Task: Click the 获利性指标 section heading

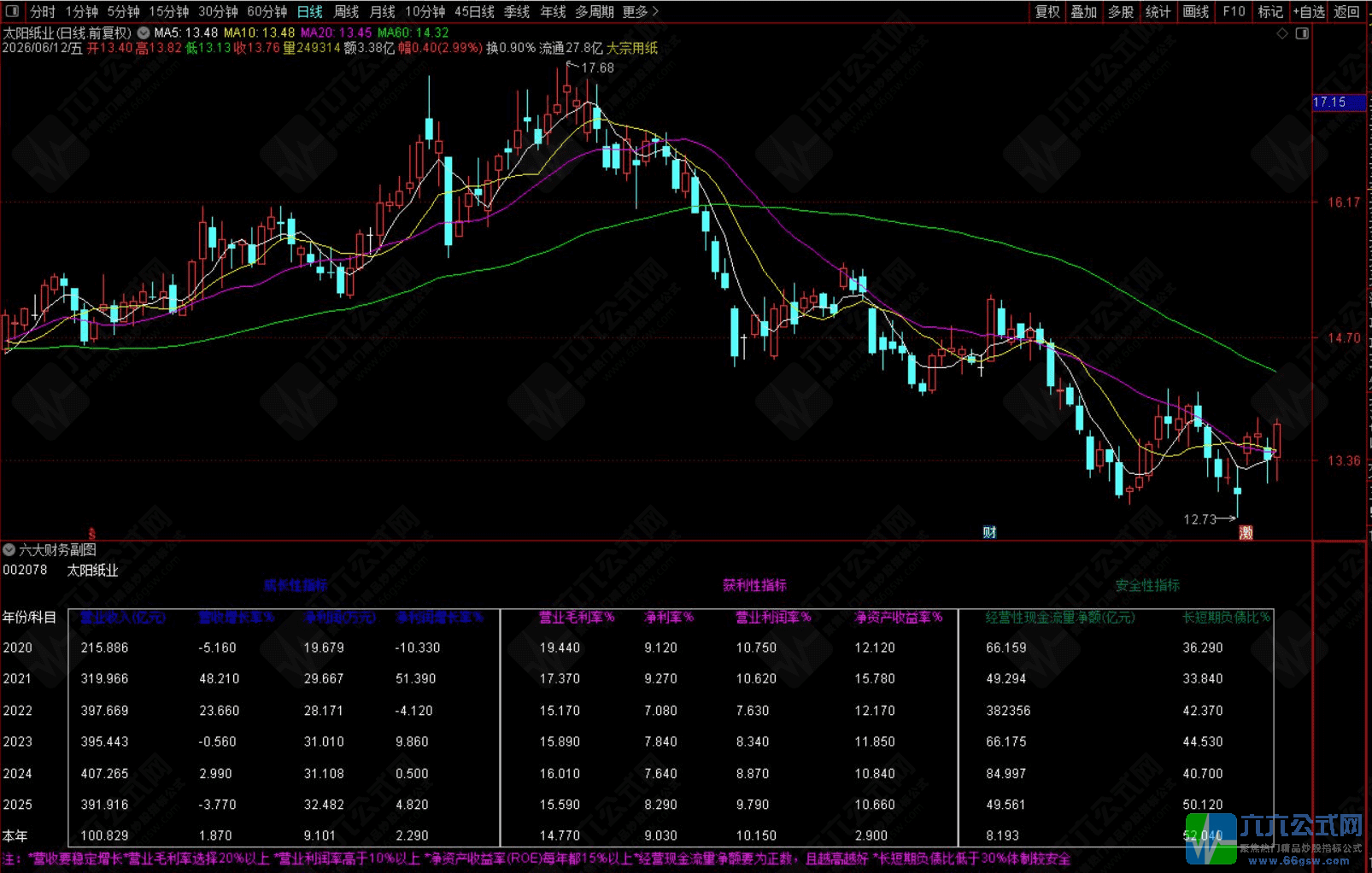Action: 754,585
